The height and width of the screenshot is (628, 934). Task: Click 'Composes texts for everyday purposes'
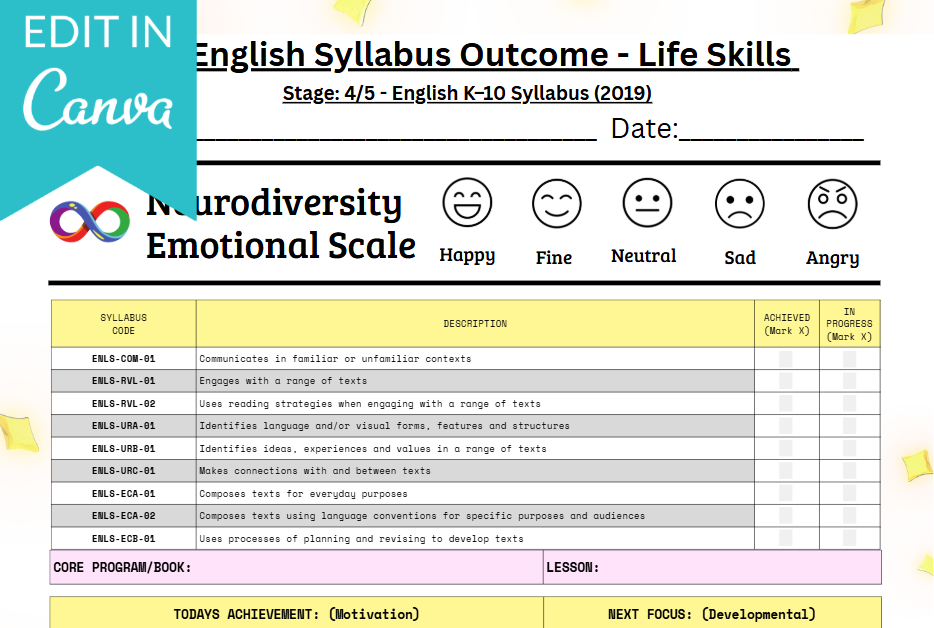point(303,493)
